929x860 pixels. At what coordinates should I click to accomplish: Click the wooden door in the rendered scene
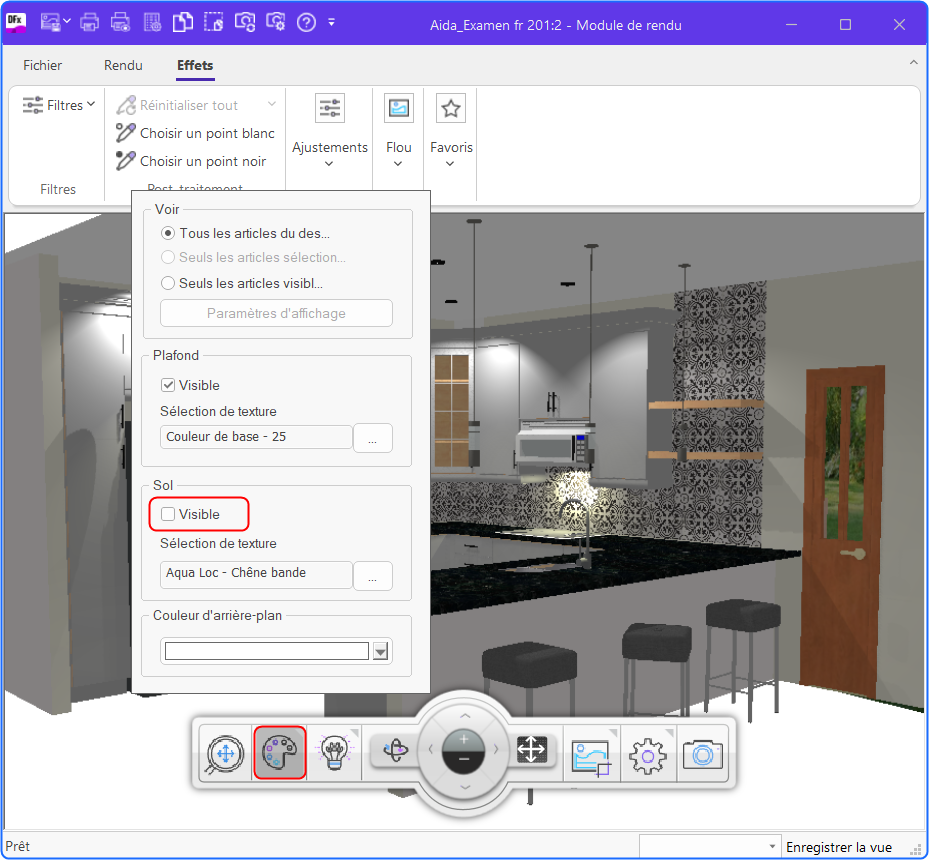pos(843,531)
